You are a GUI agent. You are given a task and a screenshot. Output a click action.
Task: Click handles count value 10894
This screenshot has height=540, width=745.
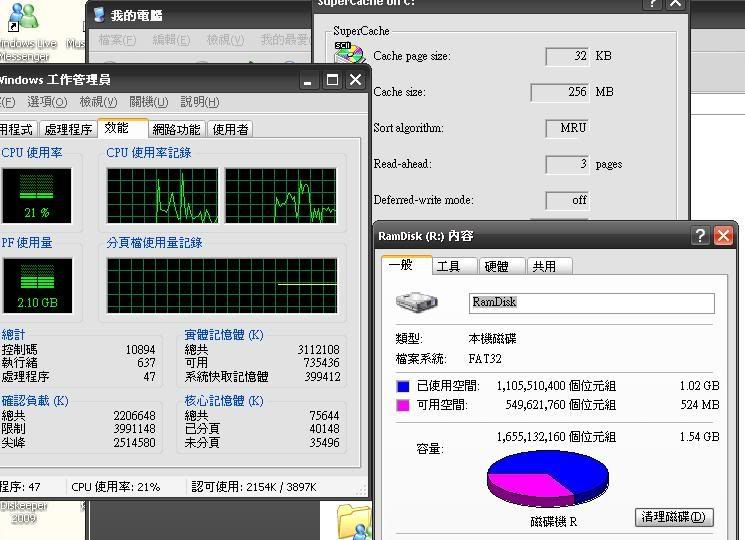pyautogui.click(x=140, y=350)
